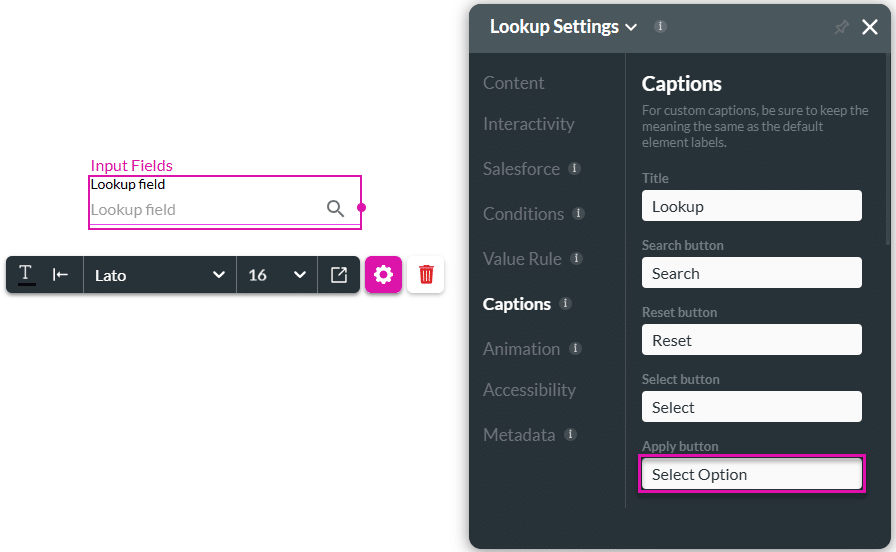
Task: Open the Interactivity section
Action: tap(529, 124)
